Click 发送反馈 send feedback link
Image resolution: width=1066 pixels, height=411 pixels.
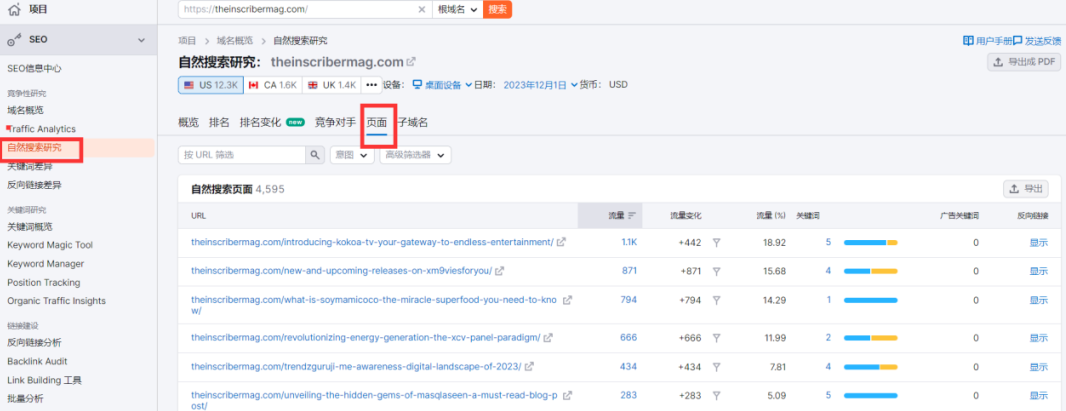(1037, 41)
